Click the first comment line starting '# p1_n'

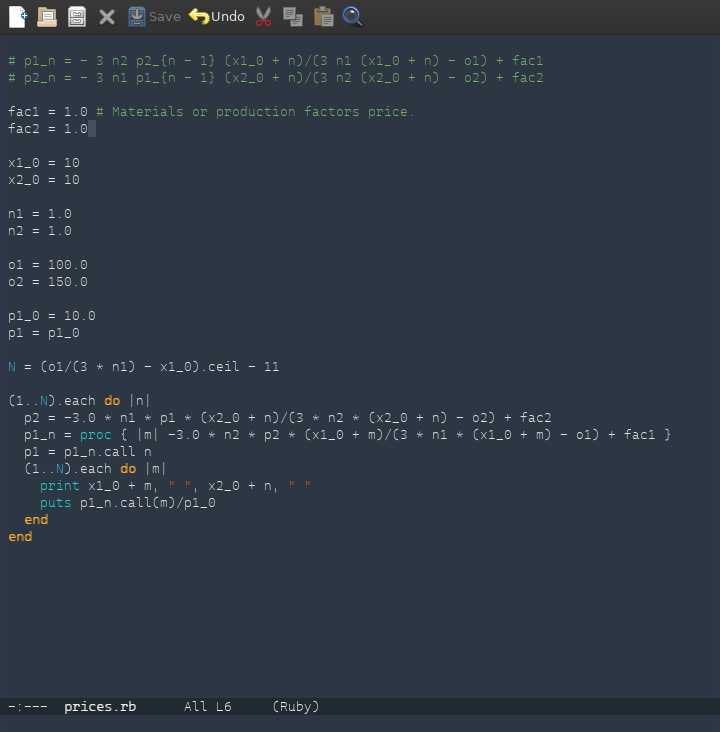pyautogui.click(x=275, y=61)
